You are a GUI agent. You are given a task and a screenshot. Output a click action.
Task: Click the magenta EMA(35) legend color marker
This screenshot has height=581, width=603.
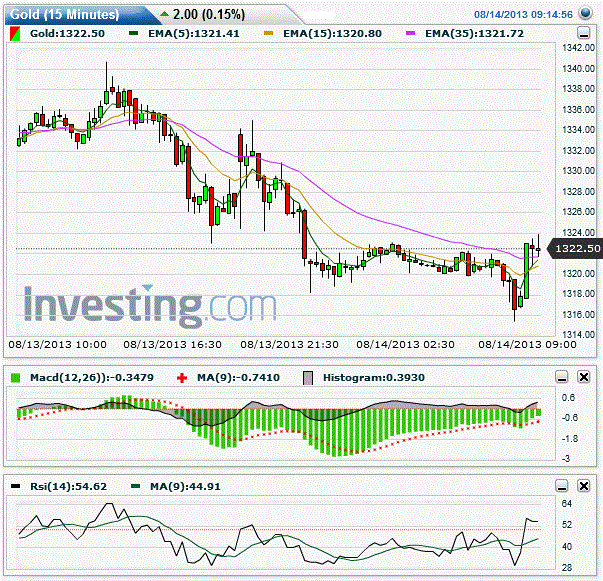click(411, 33)
